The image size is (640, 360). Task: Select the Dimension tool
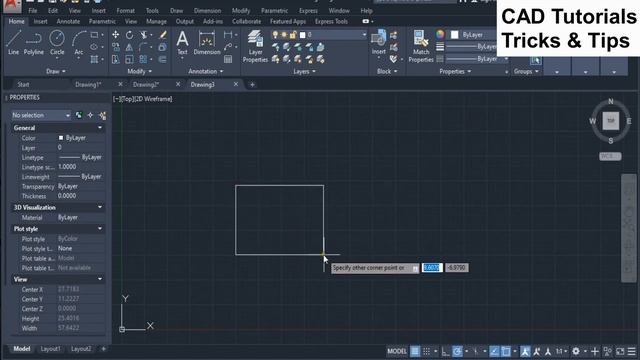click(207, 42)
